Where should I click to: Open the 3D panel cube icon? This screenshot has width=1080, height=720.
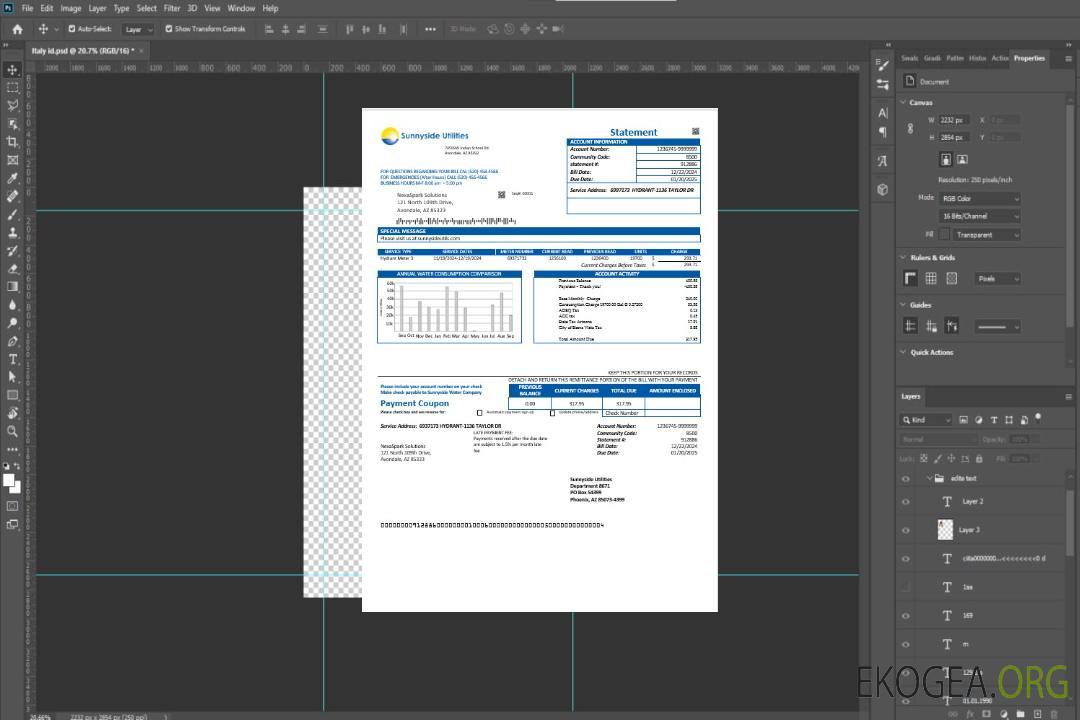883,189
